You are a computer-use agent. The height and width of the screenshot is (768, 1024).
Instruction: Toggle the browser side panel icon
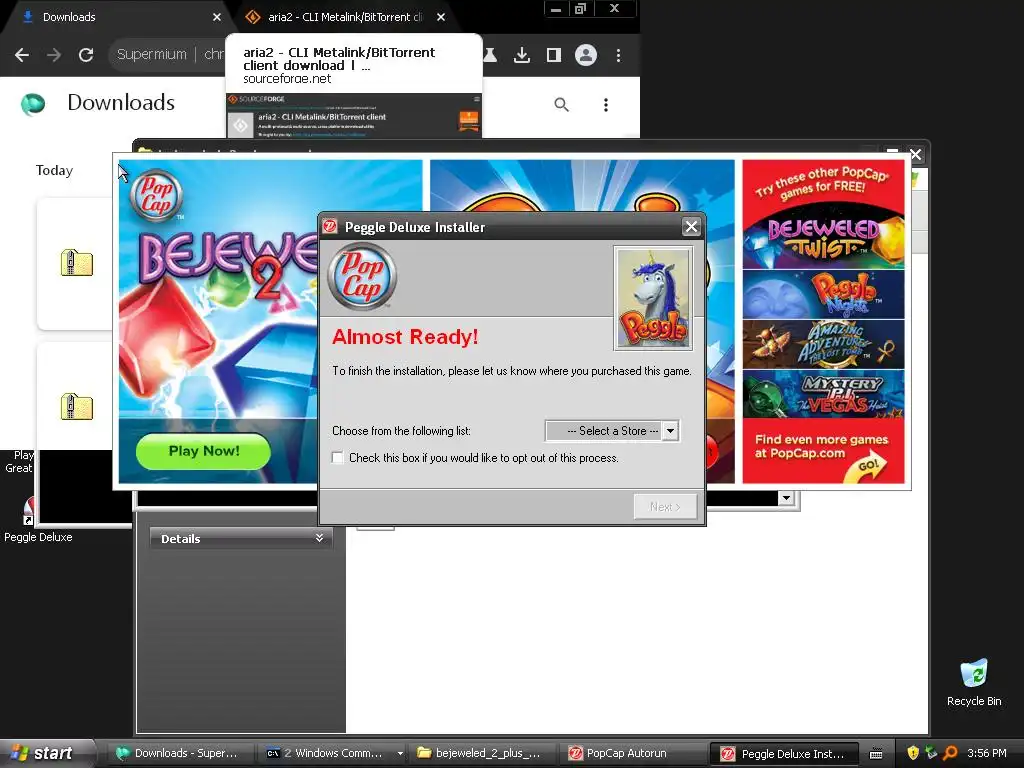(554, 55)
